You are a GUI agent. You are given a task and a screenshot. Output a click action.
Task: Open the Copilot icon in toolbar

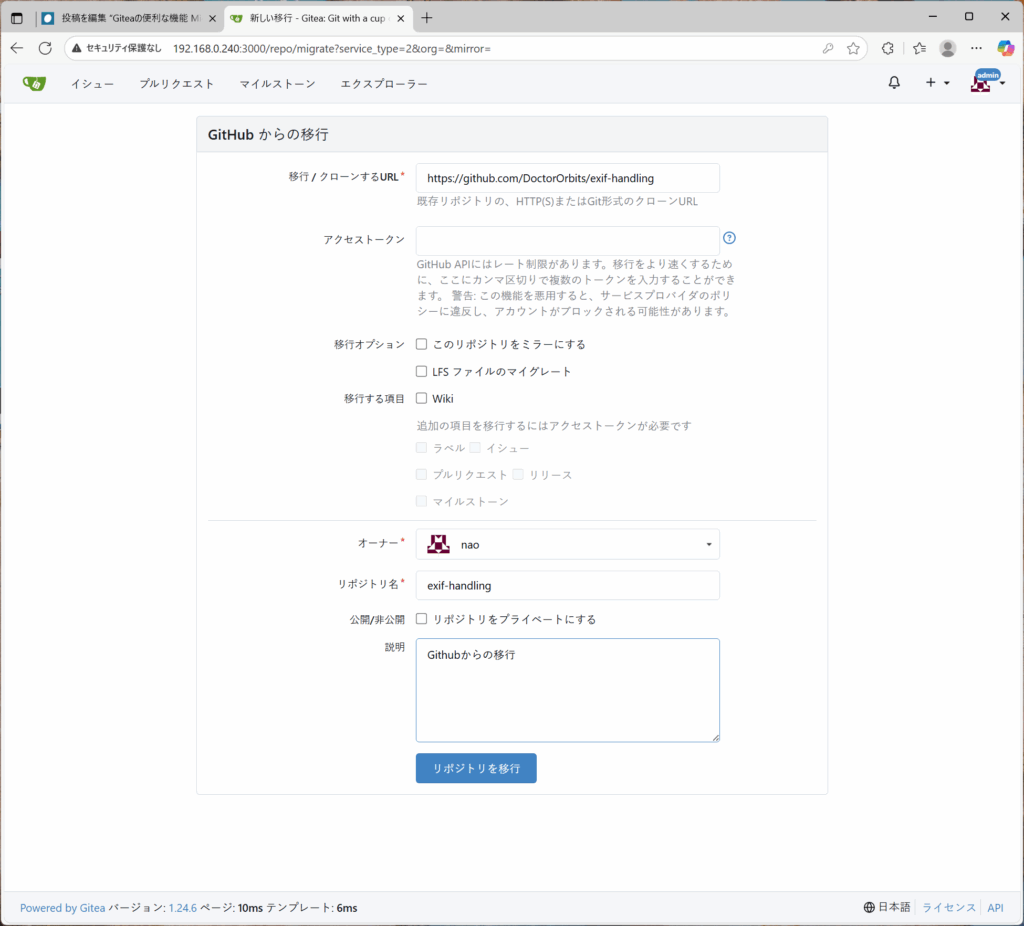(x=1005, y=48)
